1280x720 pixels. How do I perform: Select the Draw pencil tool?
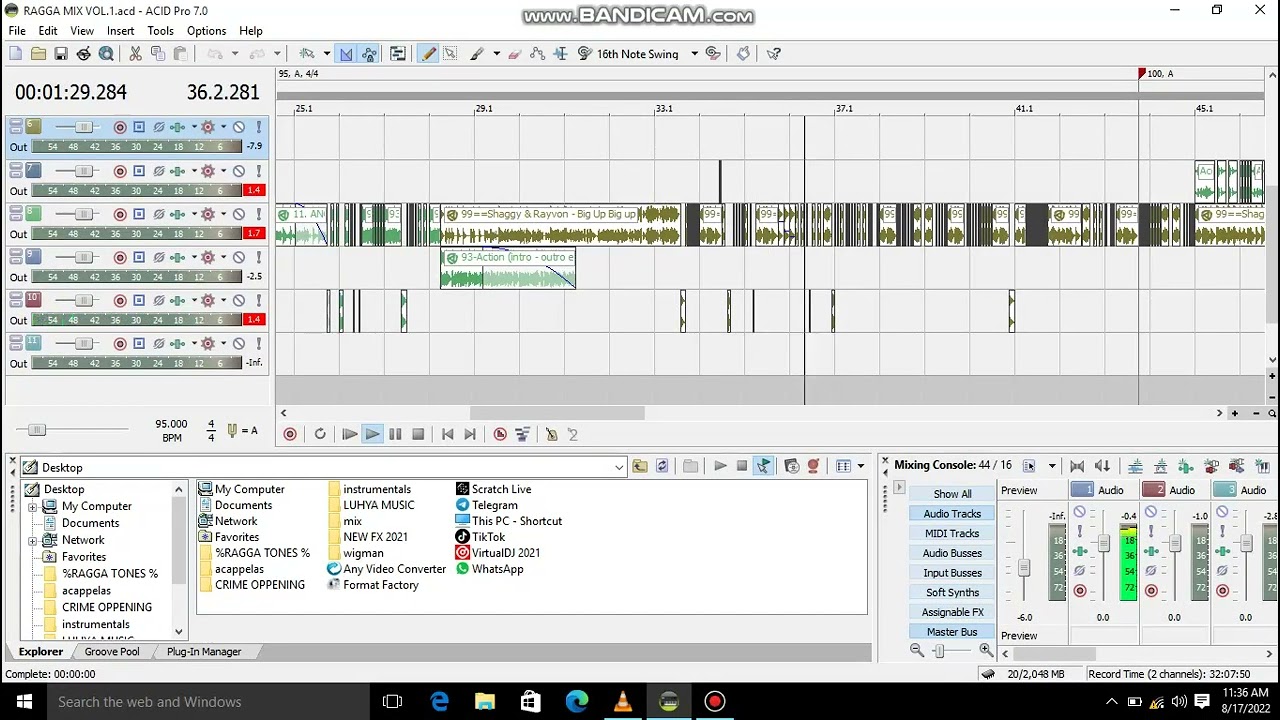[x=428, y=54]
